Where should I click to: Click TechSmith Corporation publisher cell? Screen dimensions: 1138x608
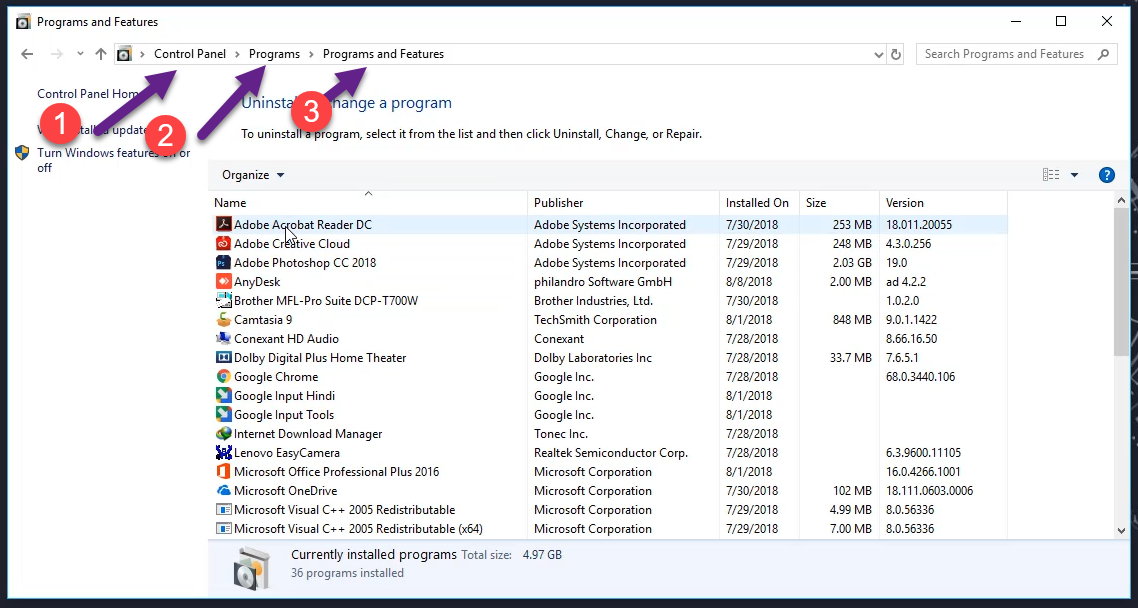(595, 319)
